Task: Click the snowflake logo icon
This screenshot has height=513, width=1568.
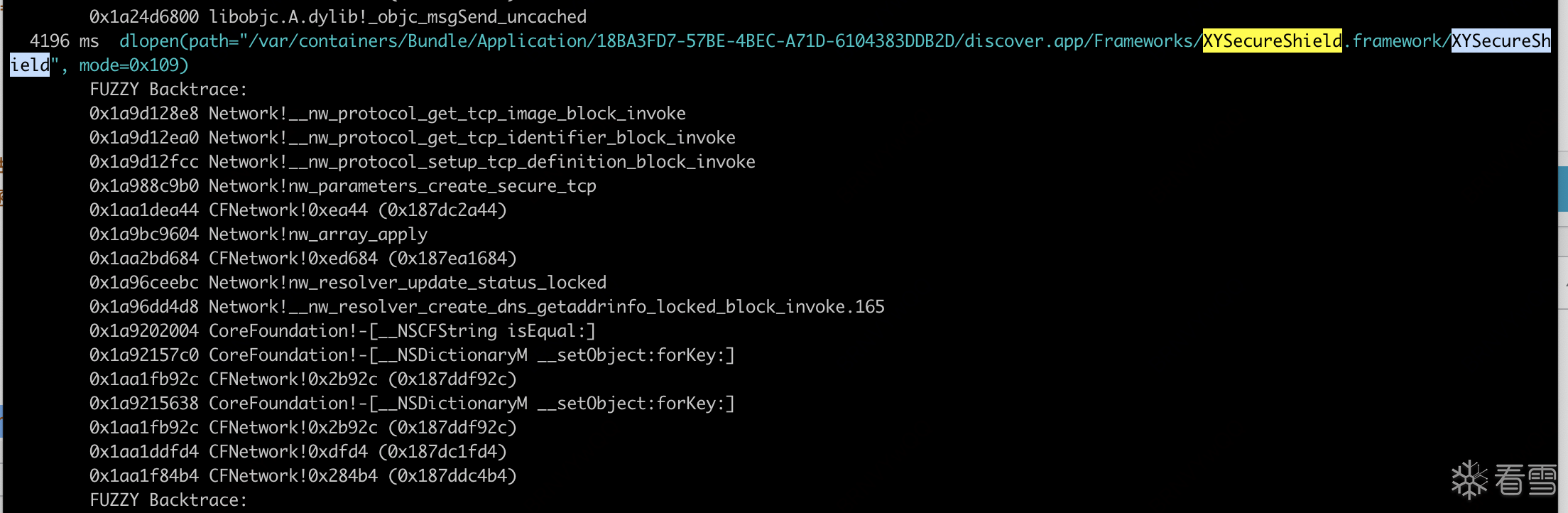Action: 1469,480
